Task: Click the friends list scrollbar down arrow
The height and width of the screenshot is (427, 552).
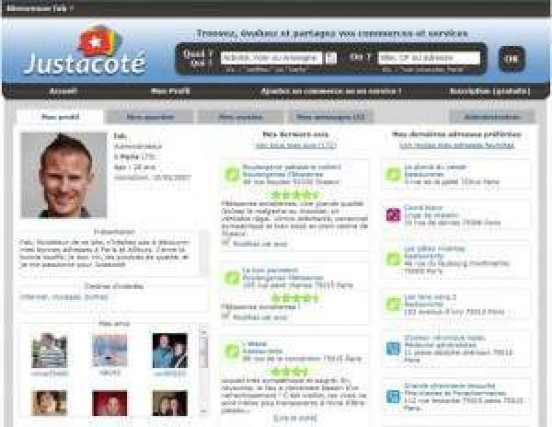Action: click(x=203, y=411)
